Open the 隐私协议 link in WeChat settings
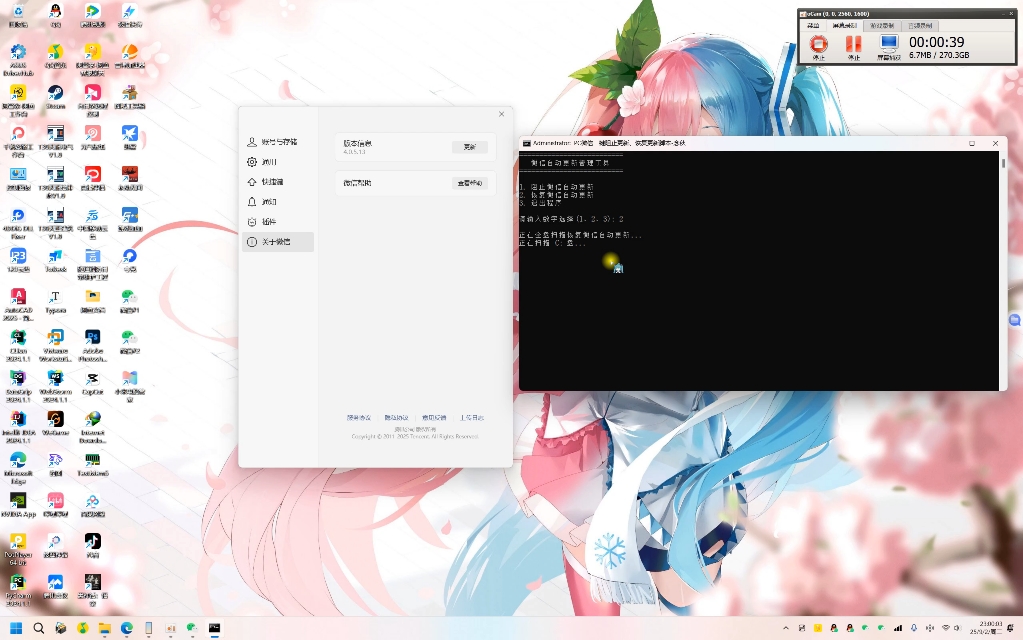This screenshot has width=1023, height=640. click(396, 418)
